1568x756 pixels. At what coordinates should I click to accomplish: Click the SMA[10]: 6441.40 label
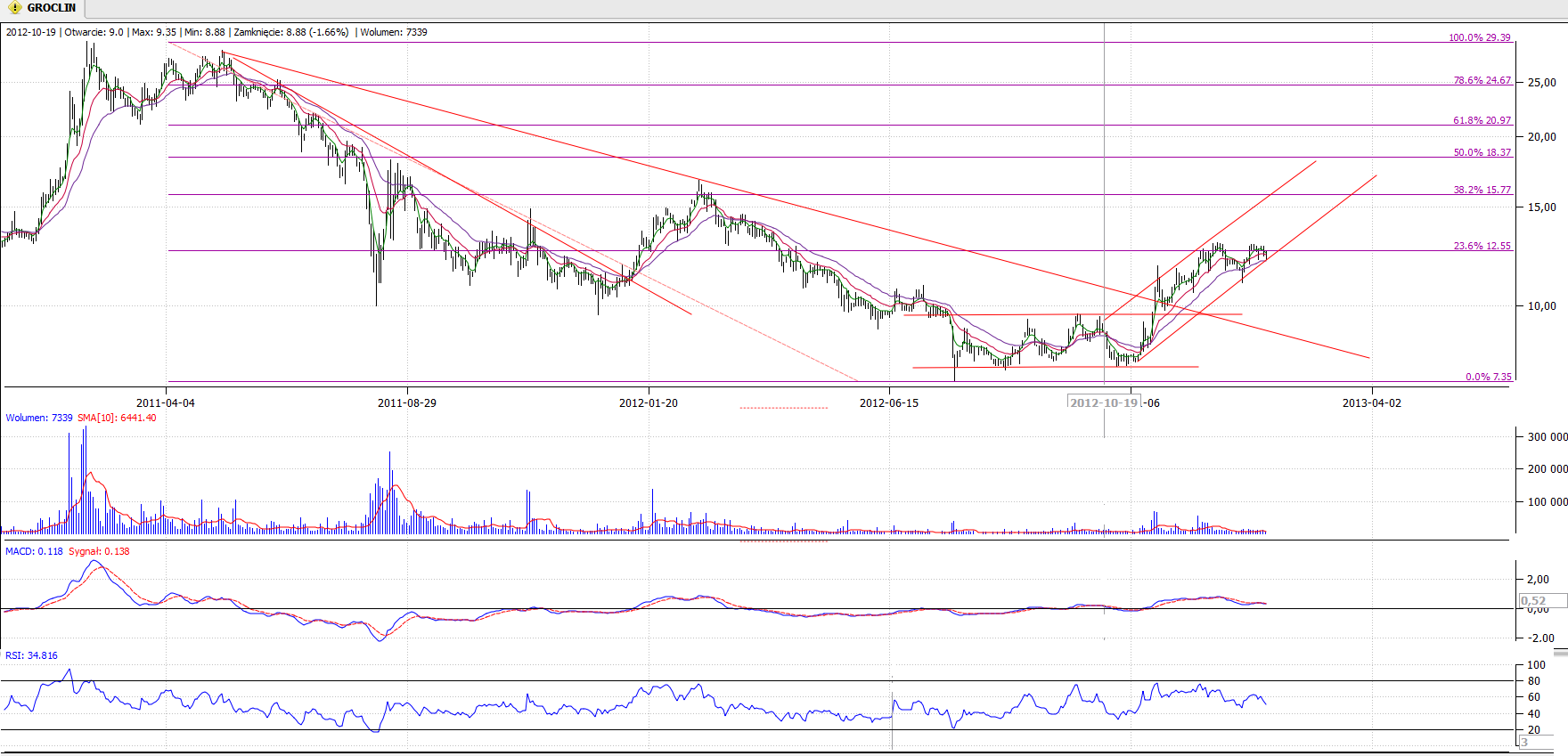coord(117,418)
